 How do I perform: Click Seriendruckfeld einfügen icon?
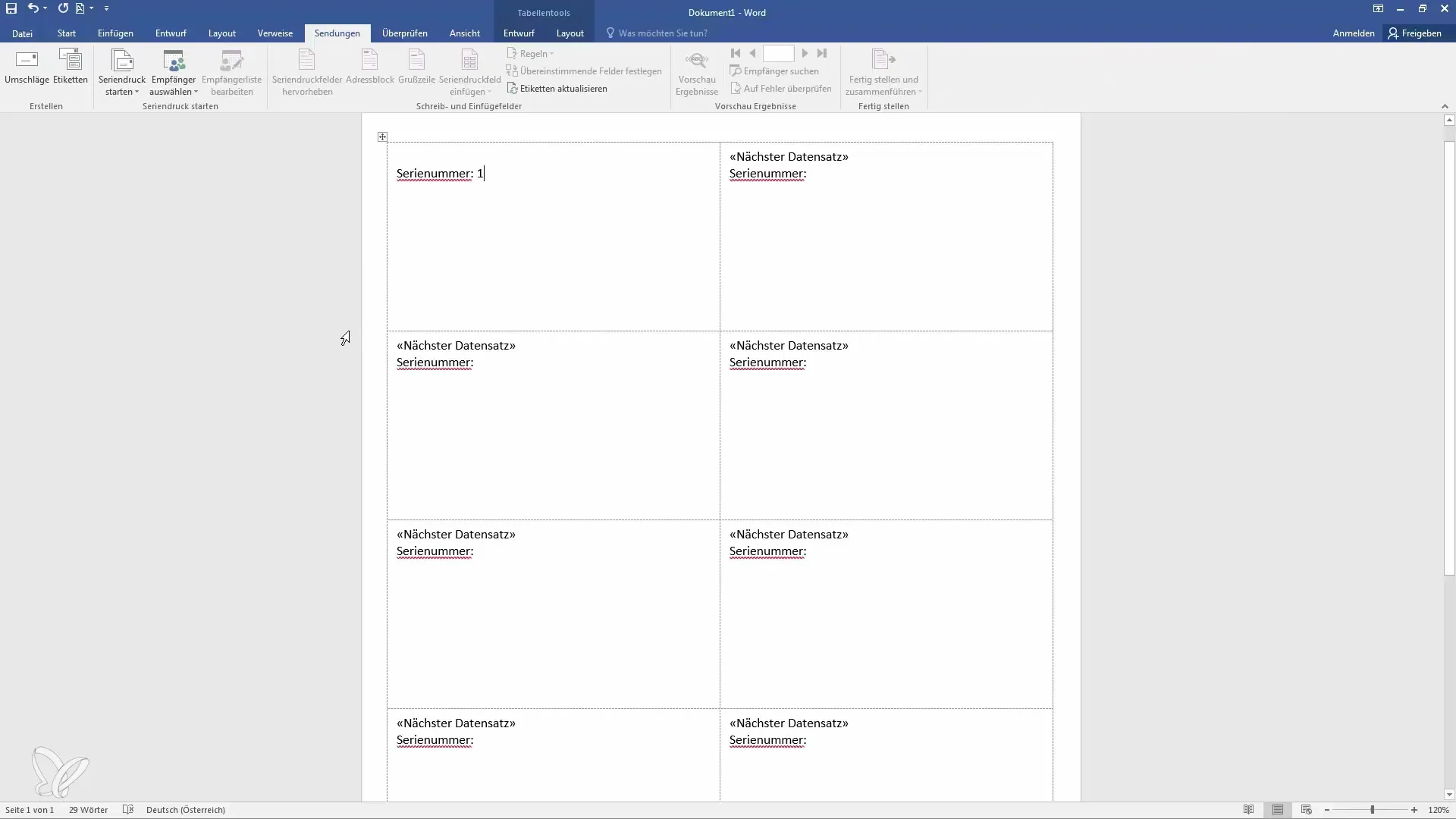click(x=469, y=59)
